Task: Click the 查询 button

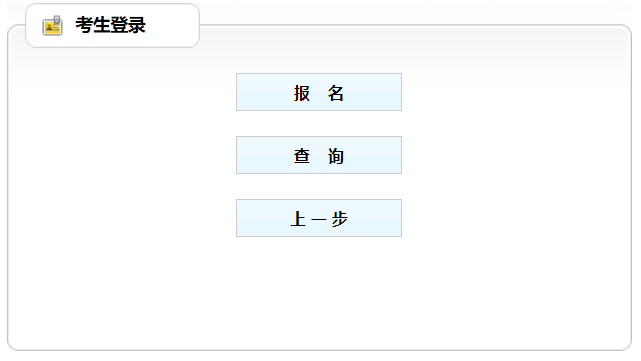Action: (x=319, y=155)
